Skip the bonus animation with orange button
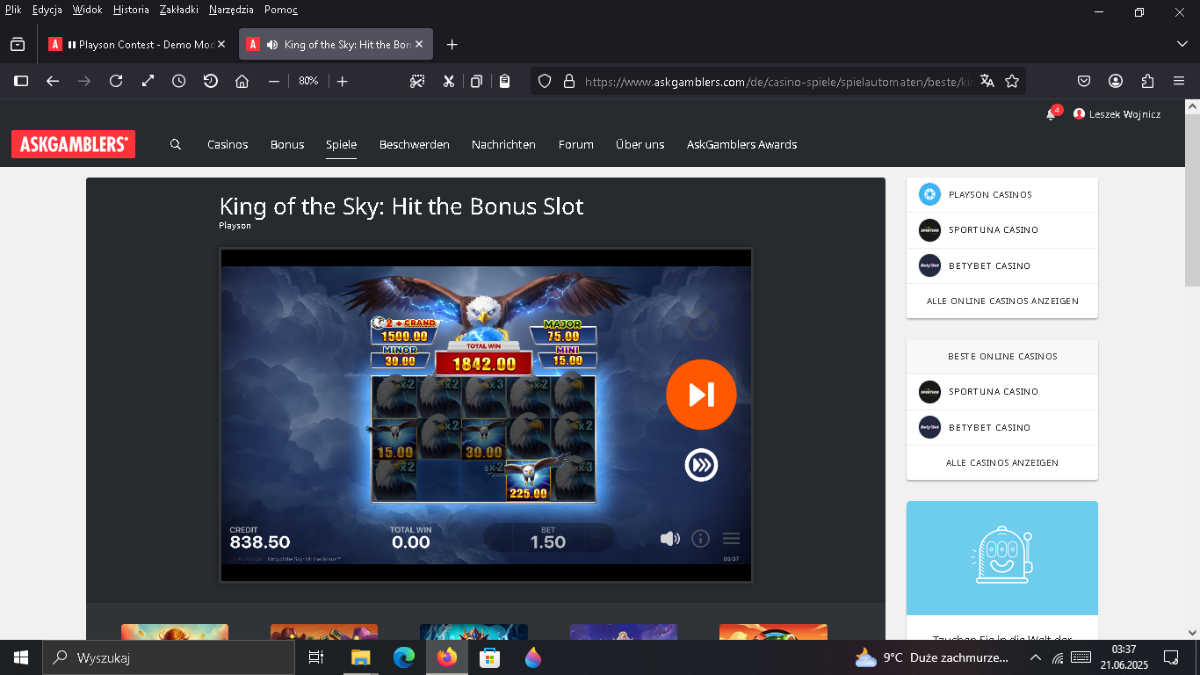1200x675 pixels. point(701,395)
